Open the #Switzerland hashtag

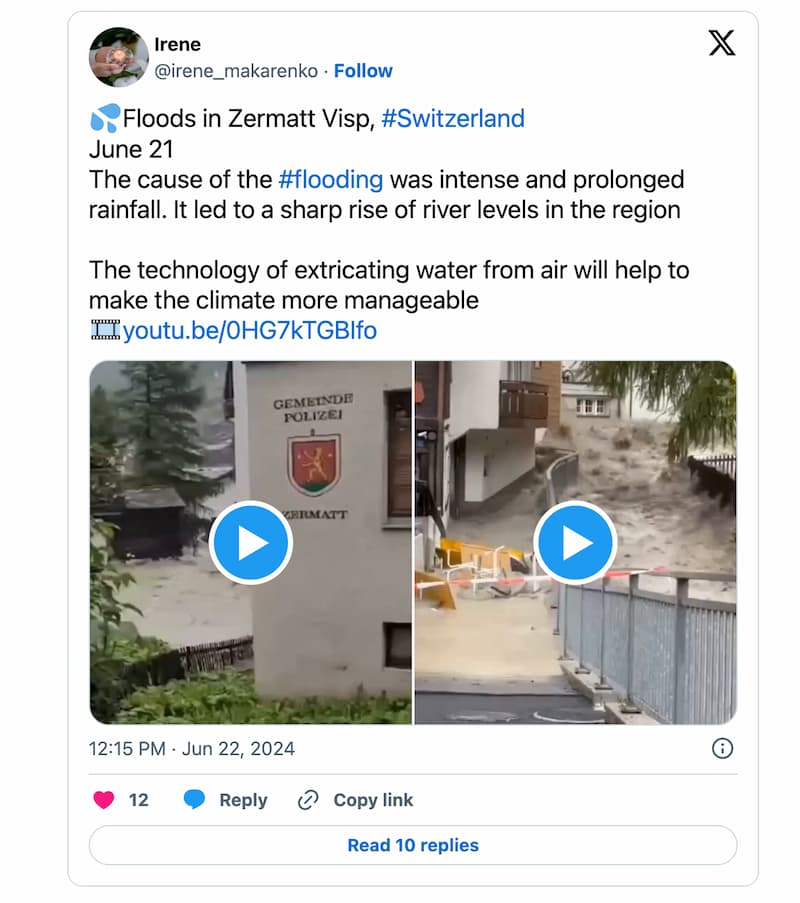pos(453,119)
